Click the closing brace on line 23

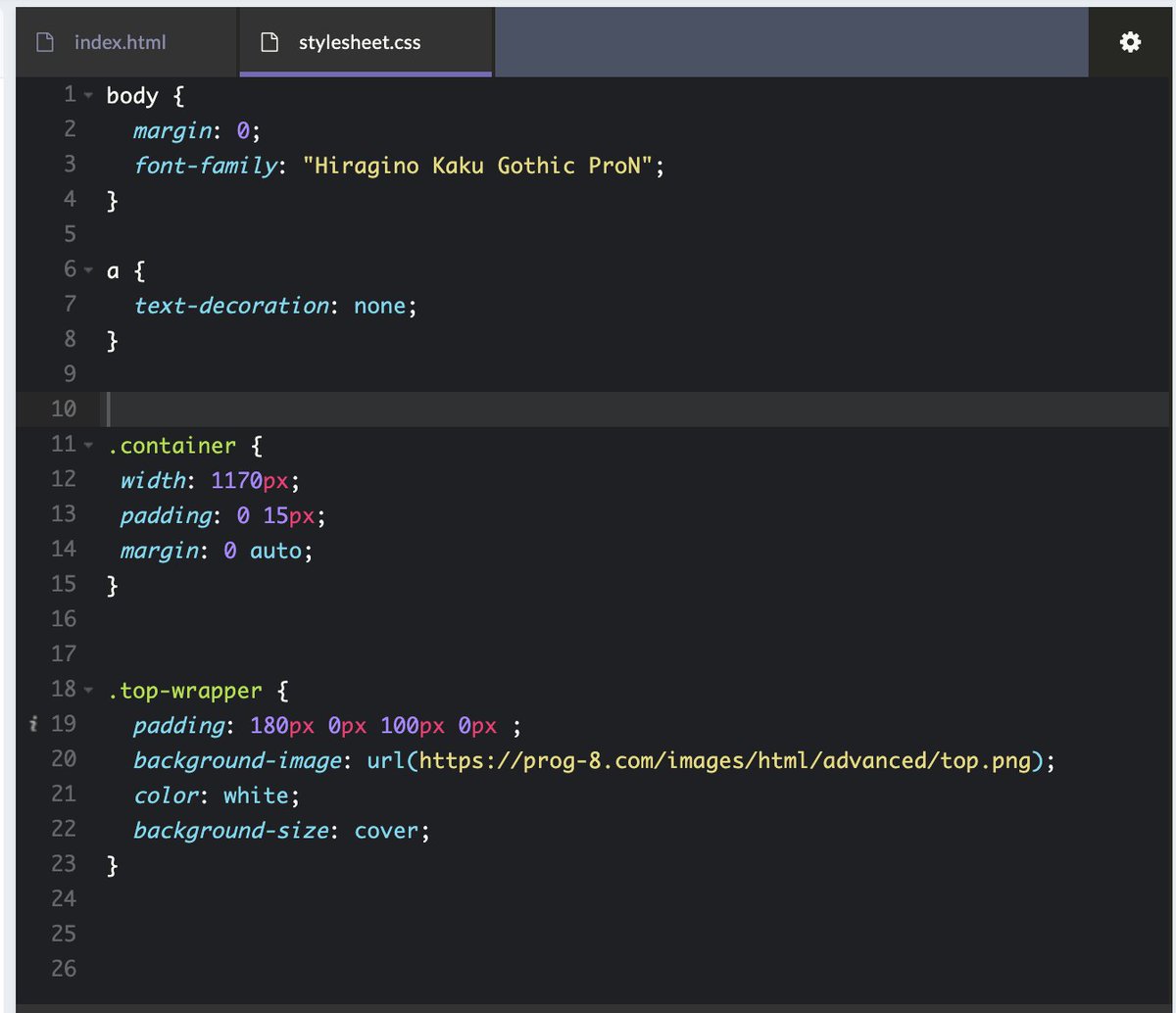tap(113, 865)
